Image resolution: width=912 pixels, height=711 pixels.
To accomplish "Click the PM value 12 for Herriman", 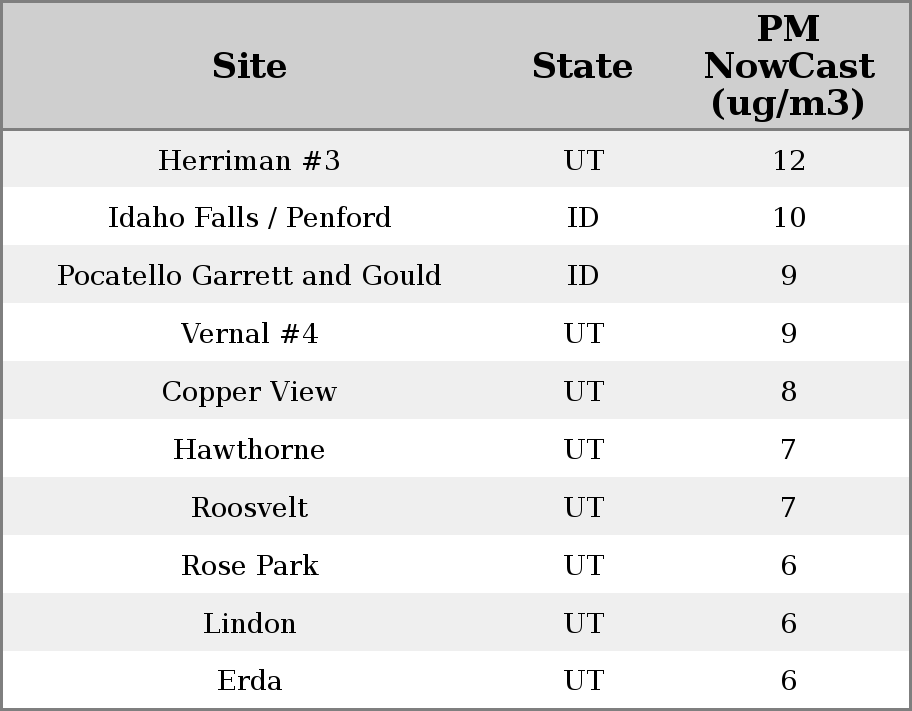I will tap(788, 161).
